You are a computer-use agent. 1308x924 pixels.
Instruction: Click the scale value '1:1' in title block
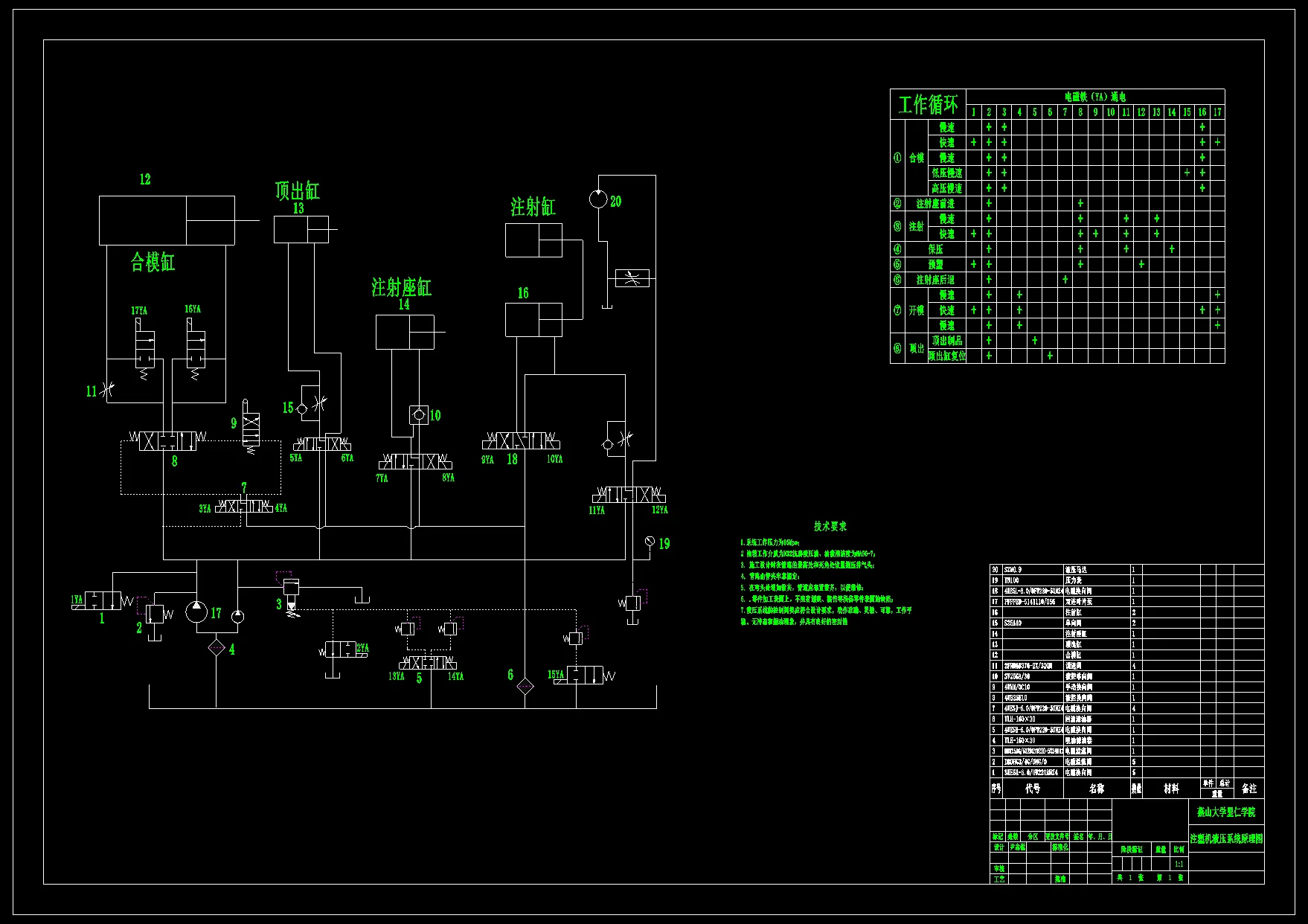pos(1179,864)
